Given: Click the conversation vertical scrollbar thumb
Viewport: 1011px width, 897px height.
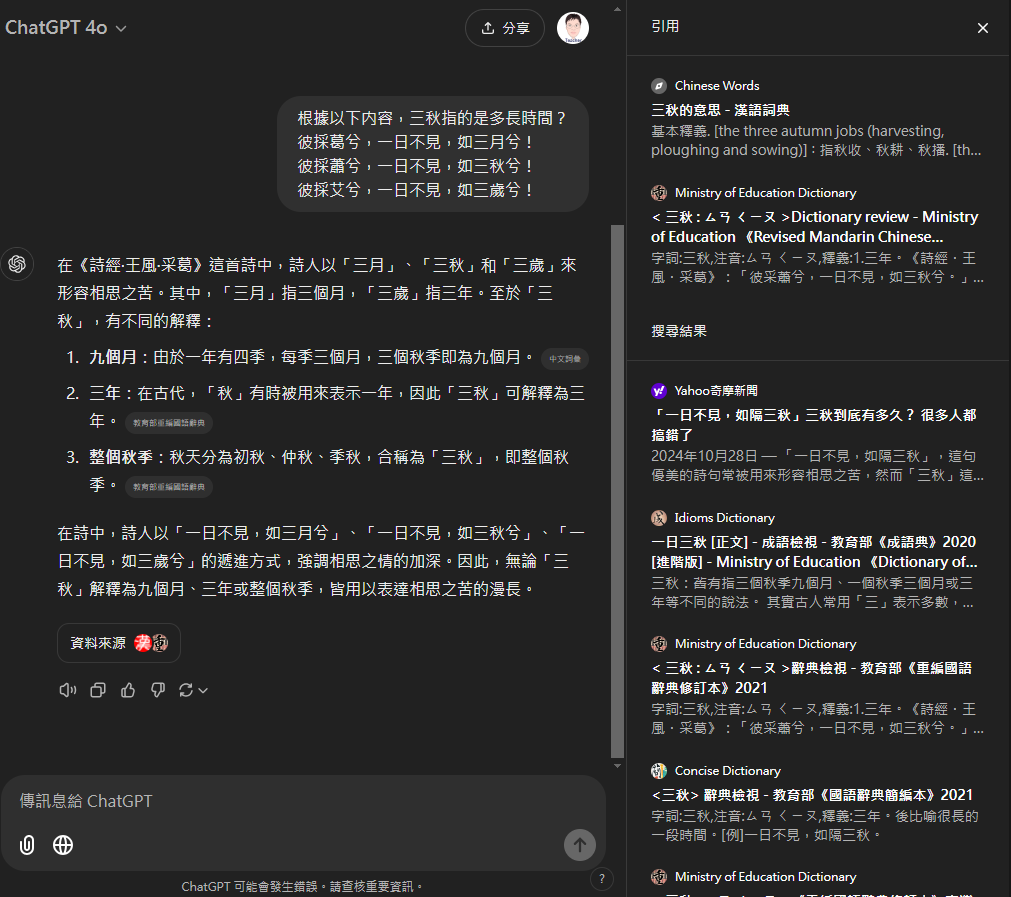Looking at the screenshot, I should [617, 491].
